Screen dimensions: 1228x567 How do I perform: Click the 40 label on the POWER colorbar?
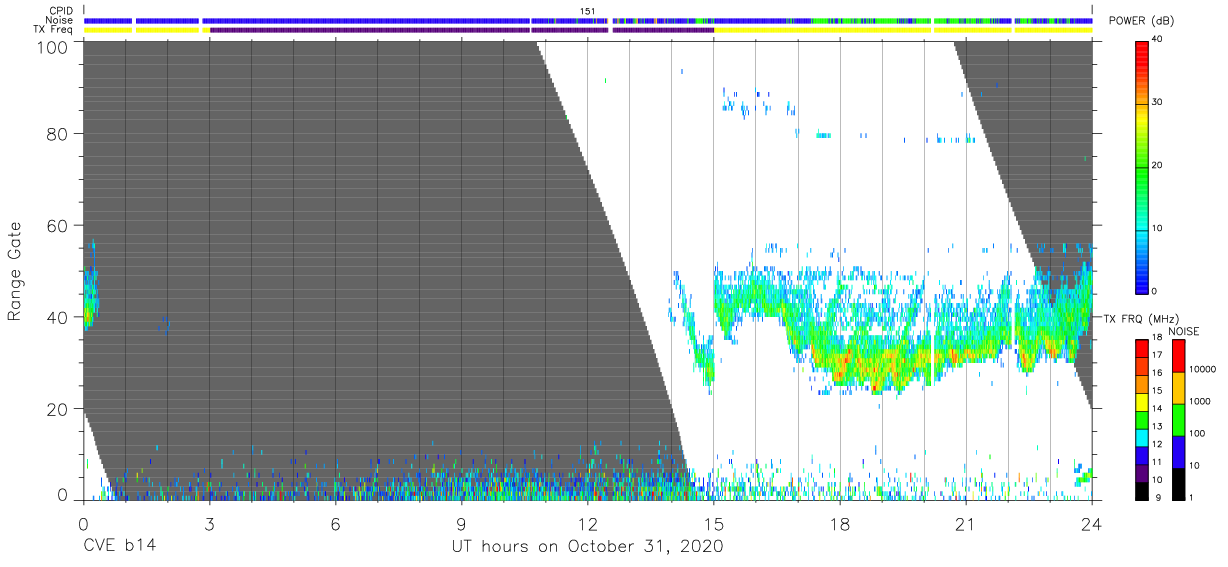pos(1158,40)
